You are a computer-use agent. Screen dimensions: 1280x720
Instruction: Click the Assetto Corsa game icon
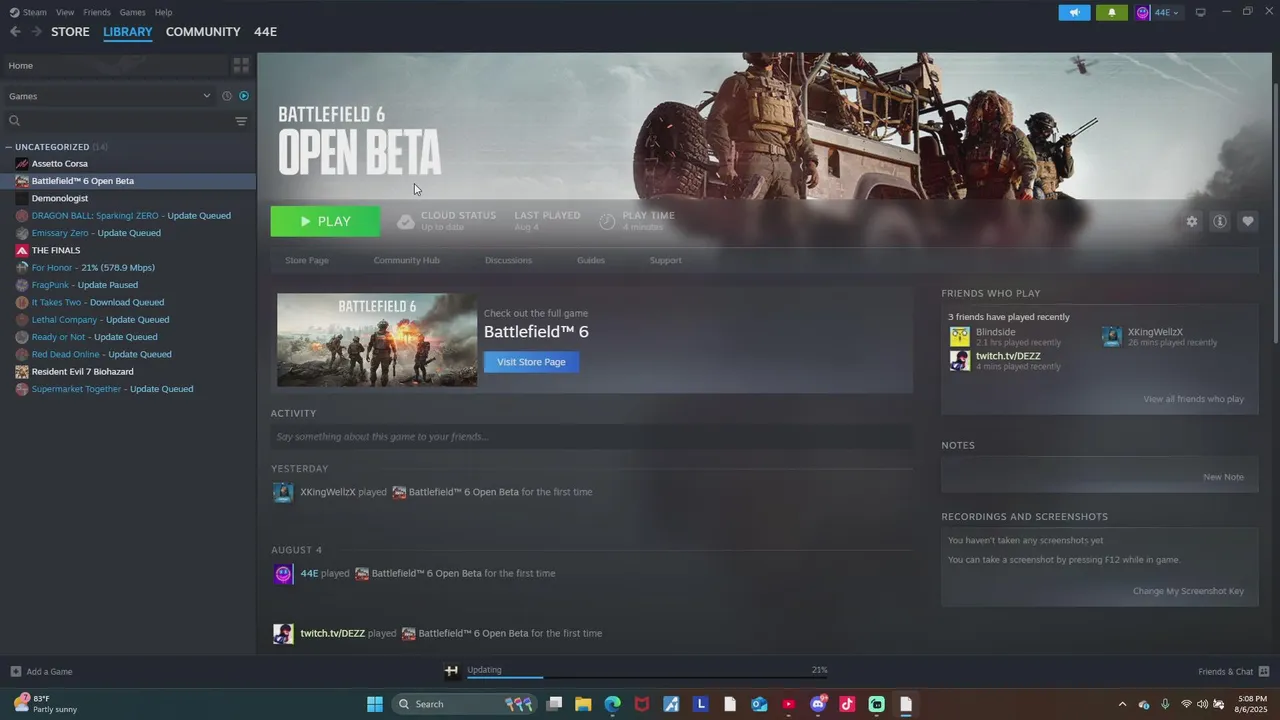pyautogui.click(x=22, y=164)
